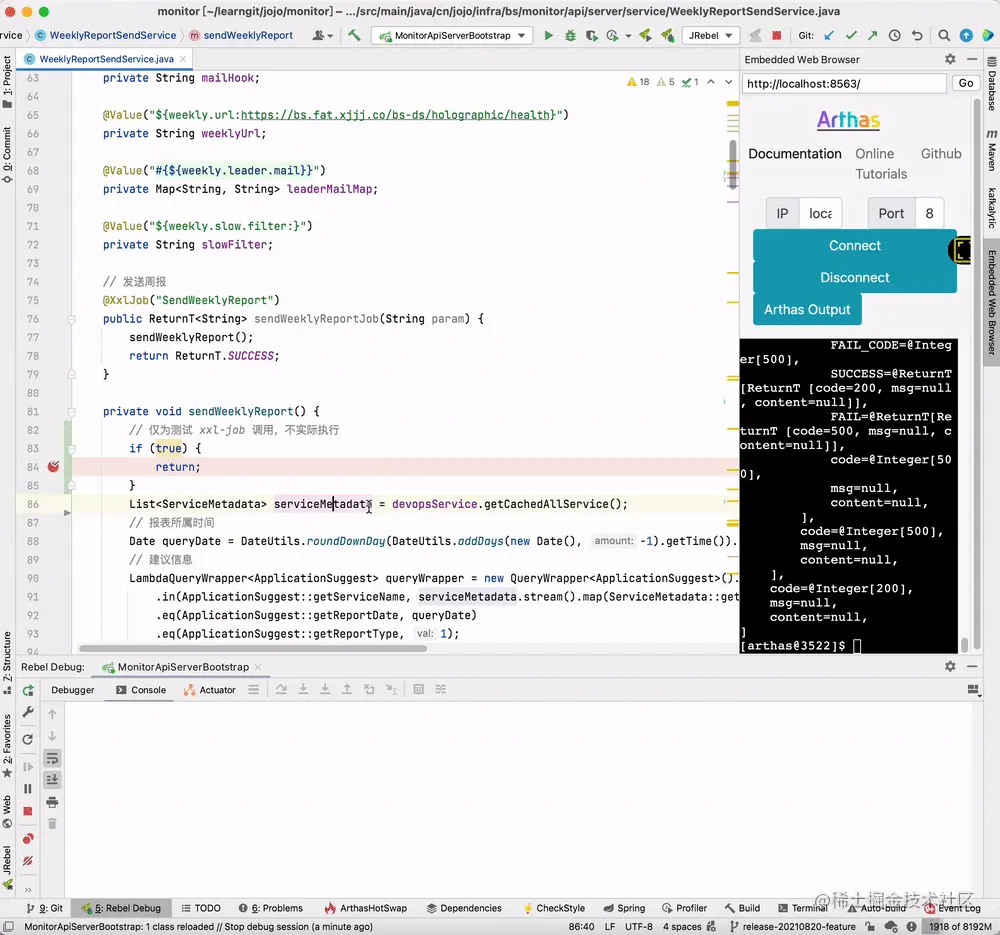Push commits with Git green arrow
This screenshot has height=935, width=1000.
tap(872, 36)
